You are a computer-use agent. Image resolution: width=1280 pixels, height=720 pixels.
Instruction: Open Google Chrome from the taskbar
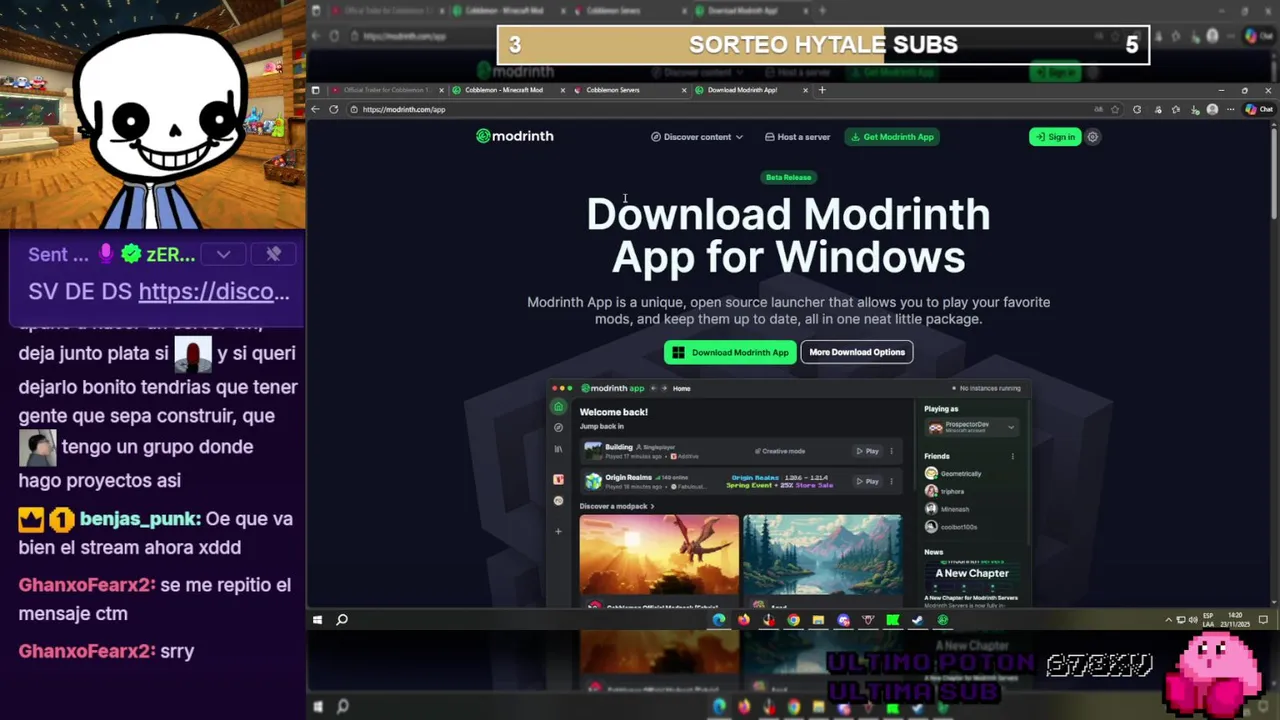[x=793, y=620]
